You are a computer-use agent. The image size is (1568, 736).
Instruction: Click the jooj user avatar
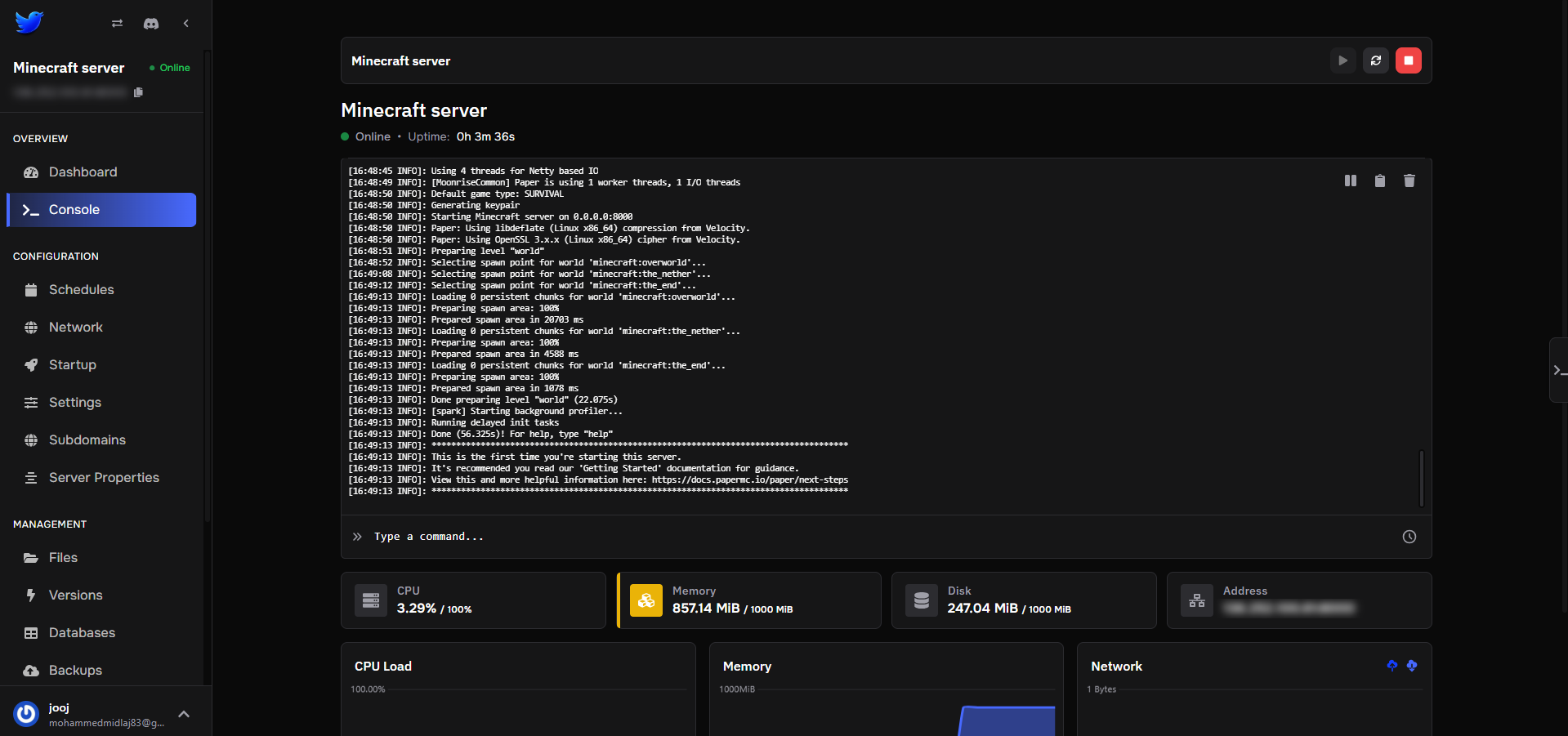[x=26, y=714]
